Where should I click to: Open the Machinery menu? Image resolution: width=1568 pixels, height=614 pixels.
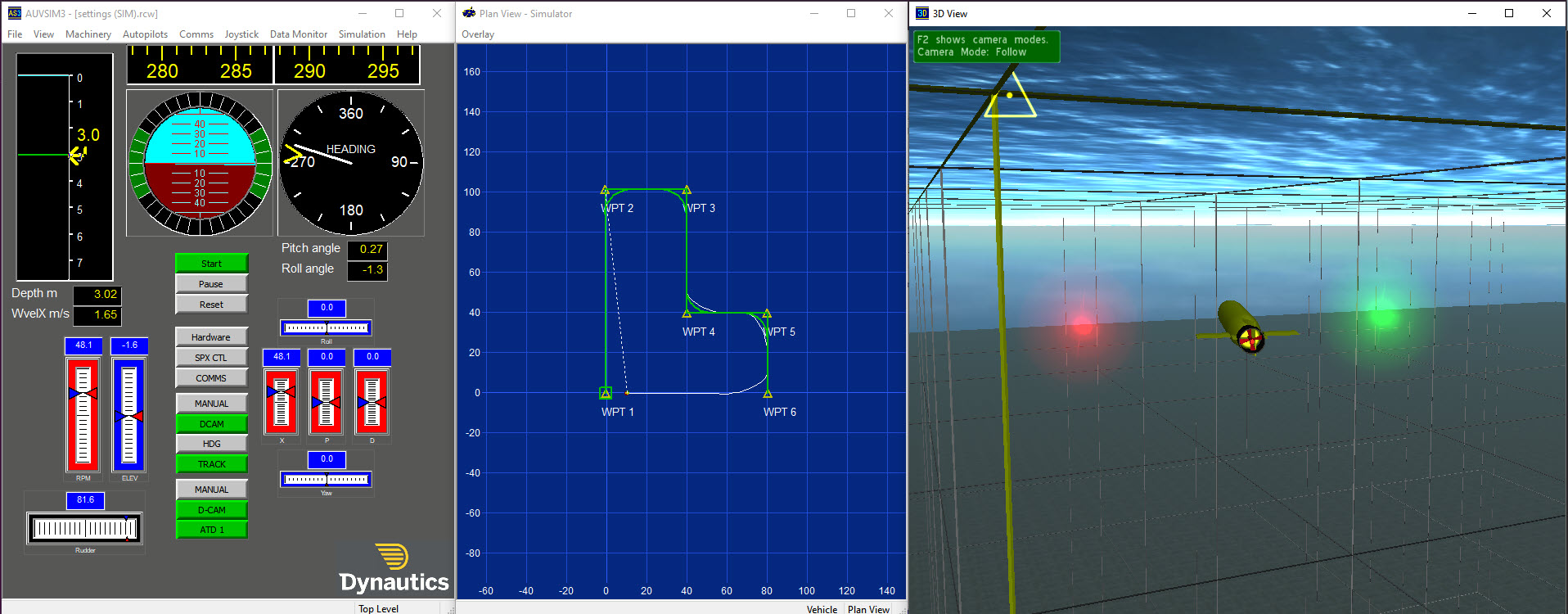88,34
